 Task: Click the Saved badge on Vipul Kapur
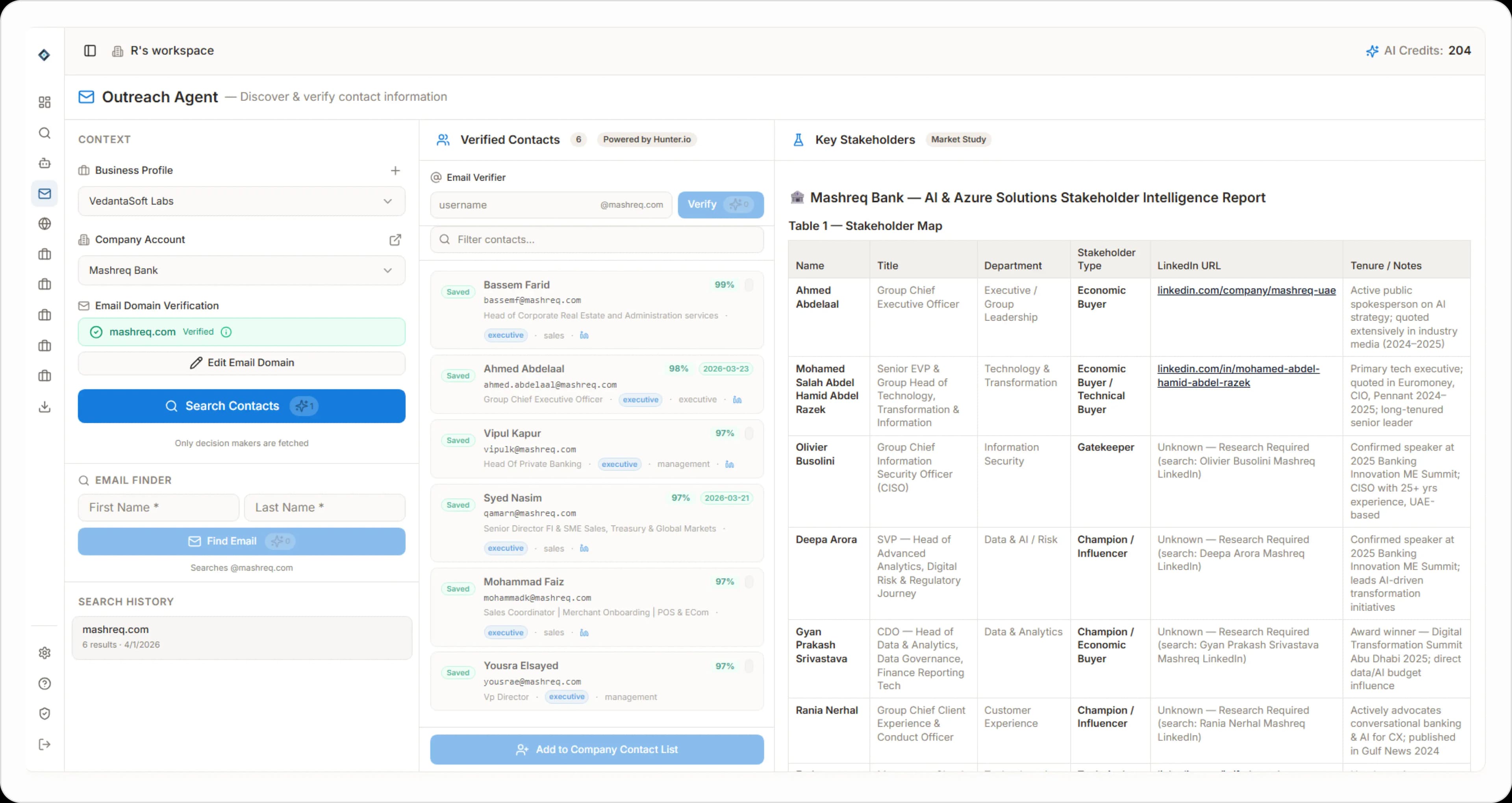click(458, 440)
